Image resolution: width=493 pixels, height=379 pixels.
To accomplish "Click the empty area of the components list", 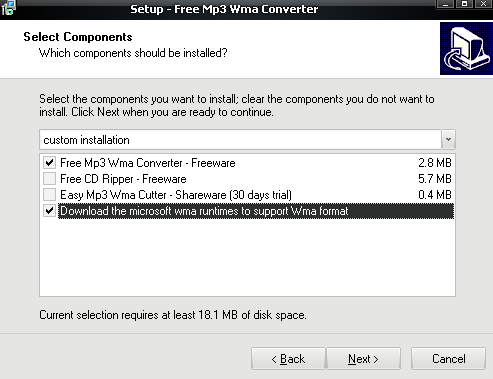I will coord(247,257).
